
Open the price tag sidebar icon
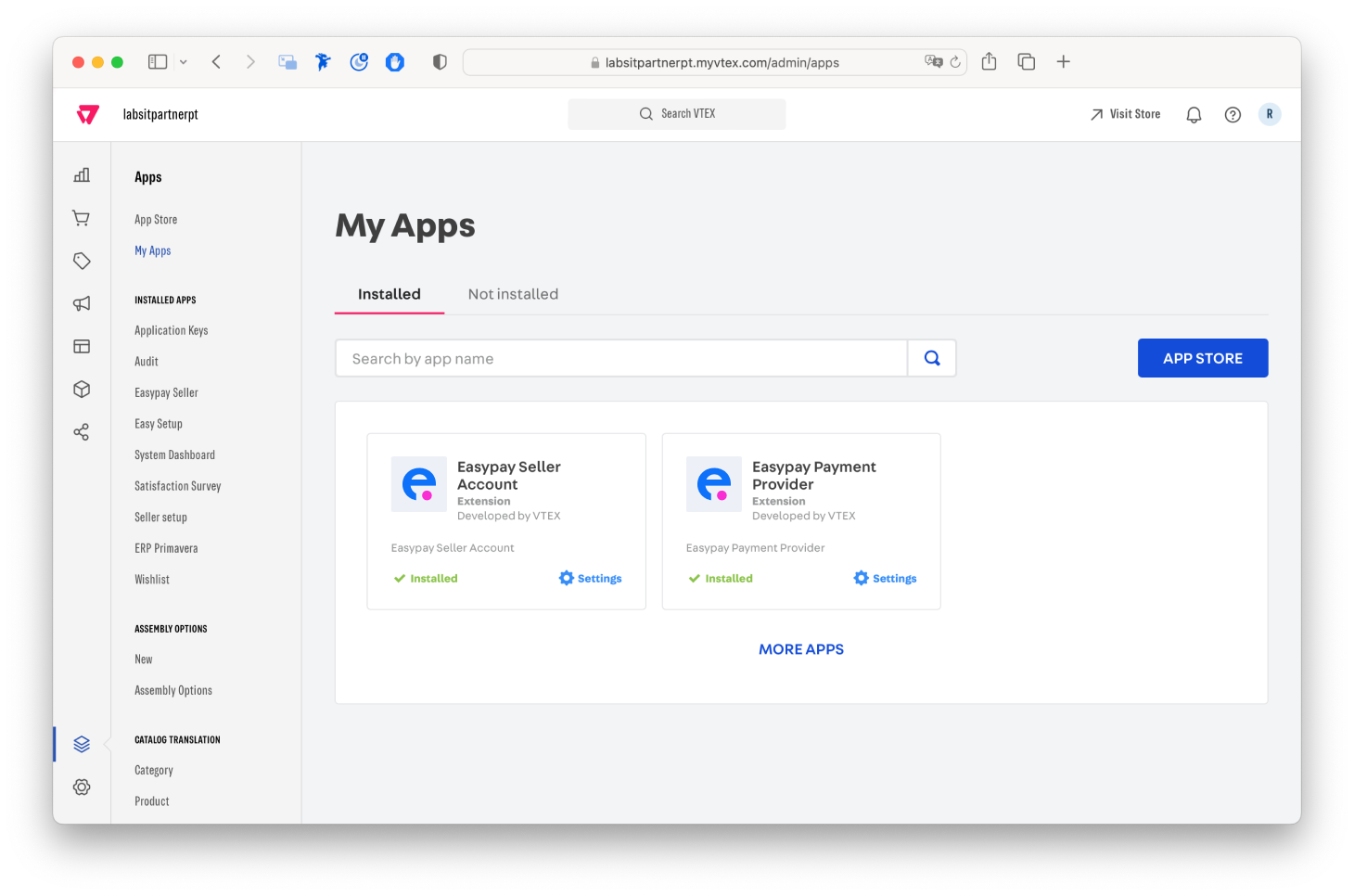point(82,262)
